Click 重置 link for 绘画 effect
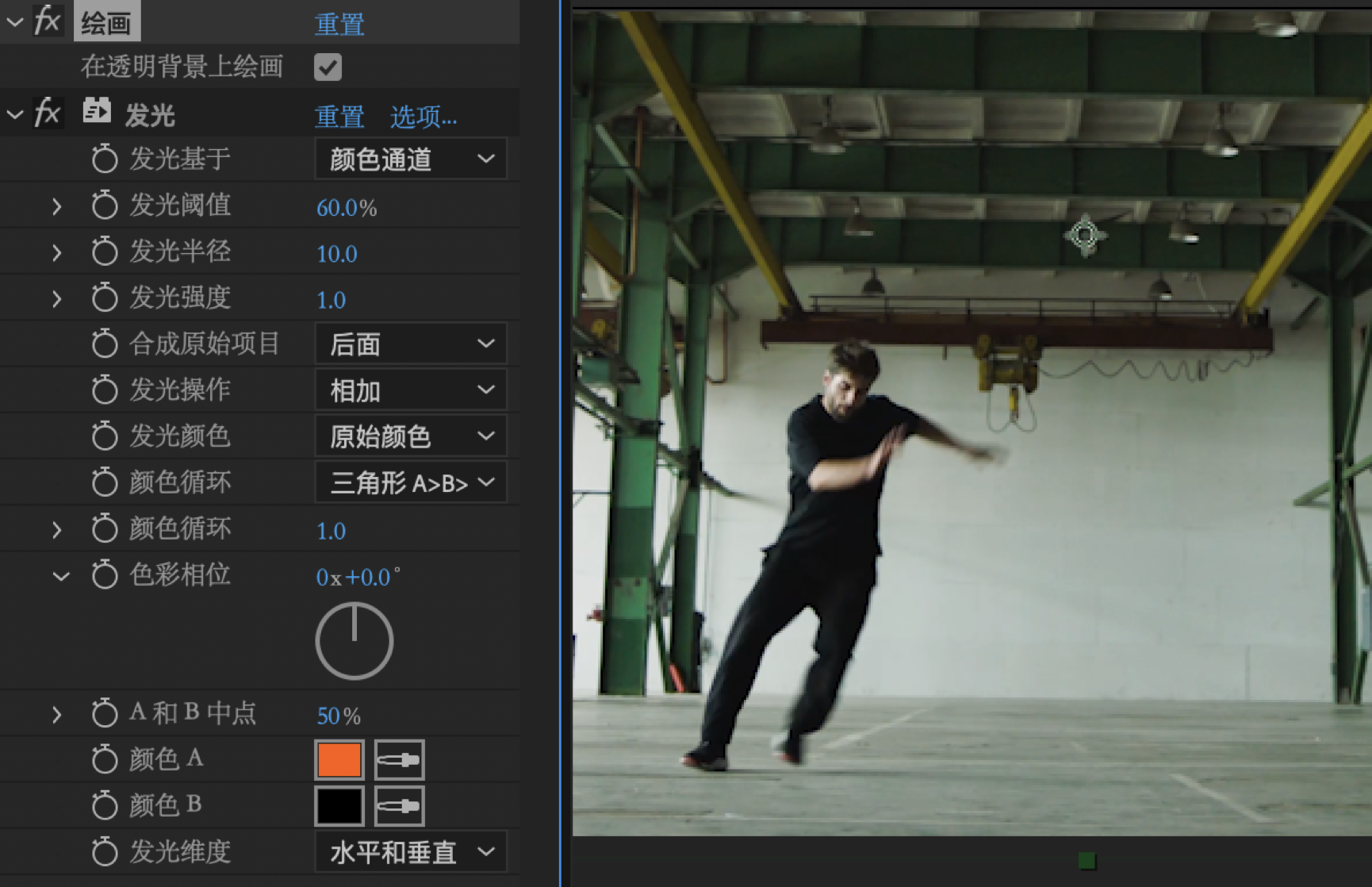The height and width of the screenshot is (887, 1372). [x=339, y=24]
